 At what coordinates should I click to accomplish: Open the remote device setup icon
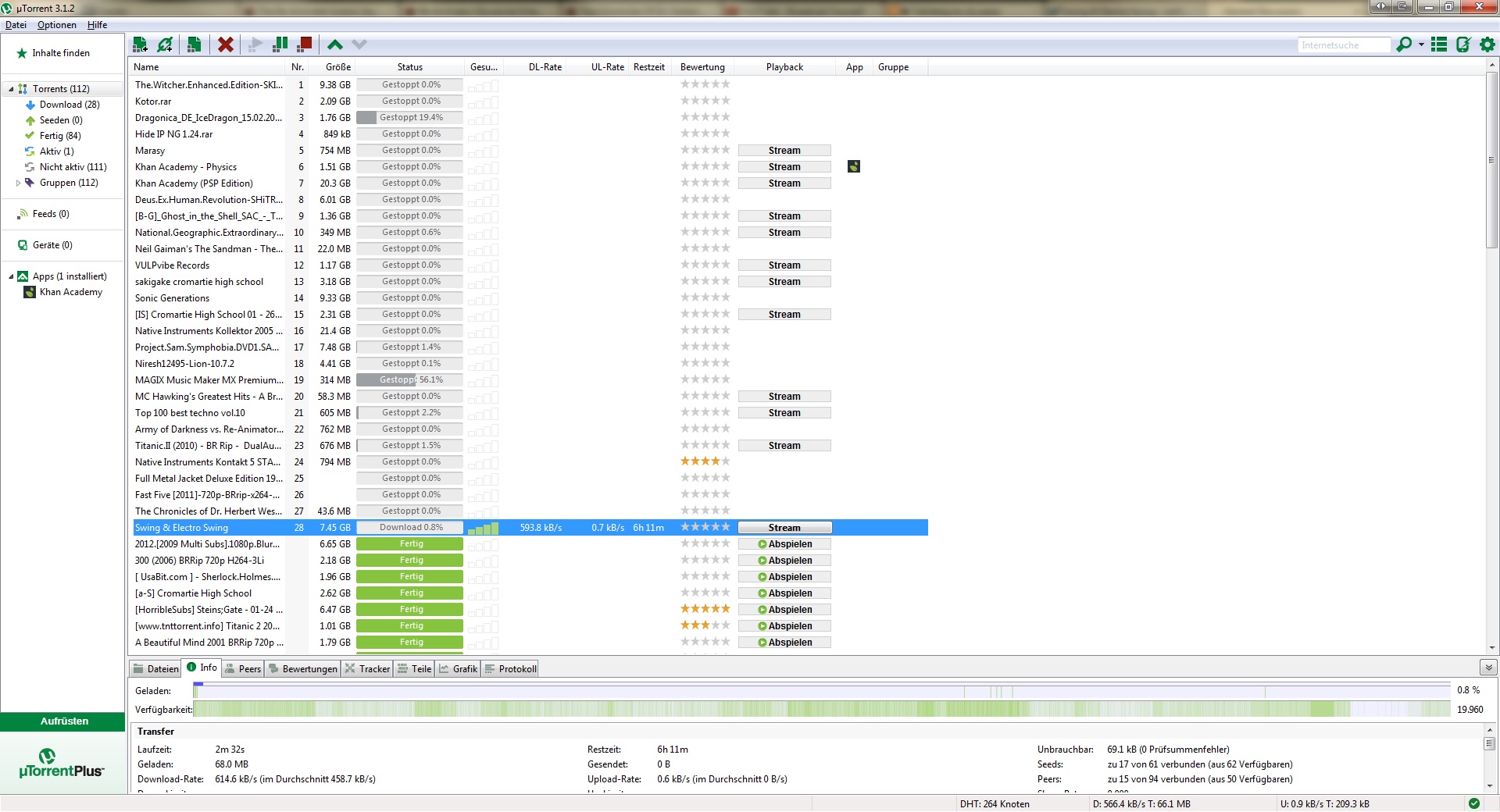click(1463, 45)
